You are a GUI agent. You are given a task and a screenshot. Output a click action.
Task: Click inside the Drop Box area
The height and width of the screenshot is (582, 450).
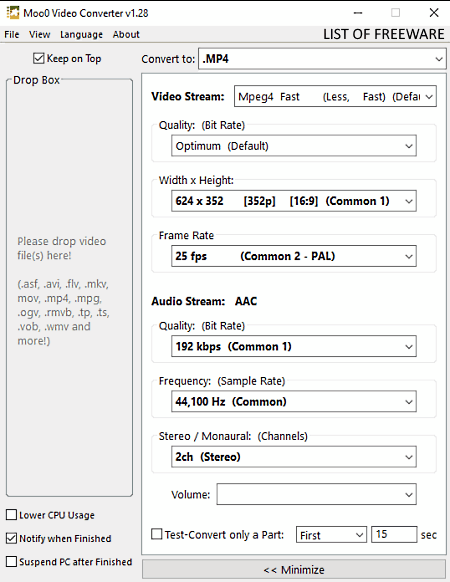tap(69, 288)
